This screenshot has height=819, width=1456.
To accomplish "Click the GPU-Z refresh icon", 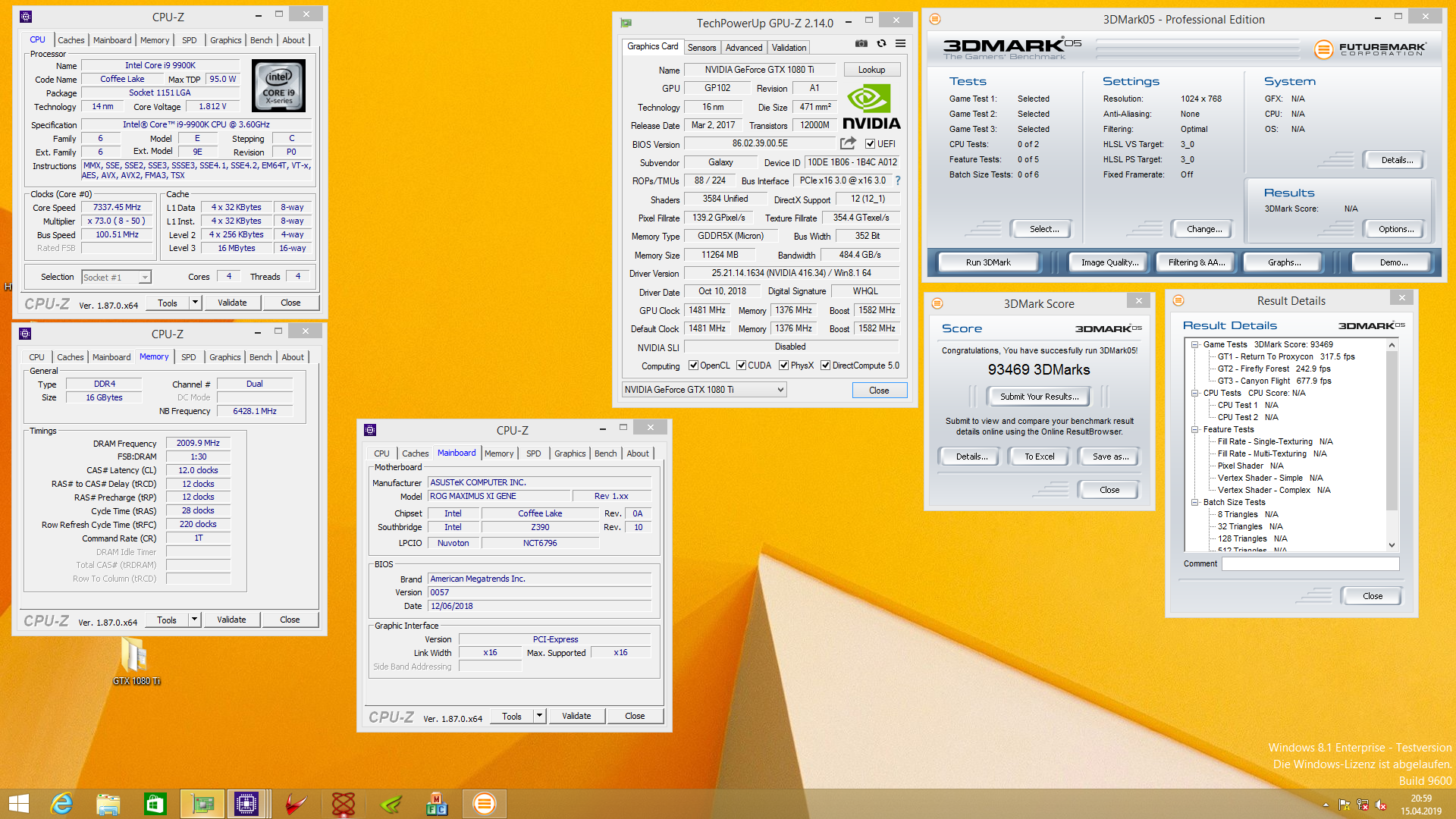I will point(881,44).
